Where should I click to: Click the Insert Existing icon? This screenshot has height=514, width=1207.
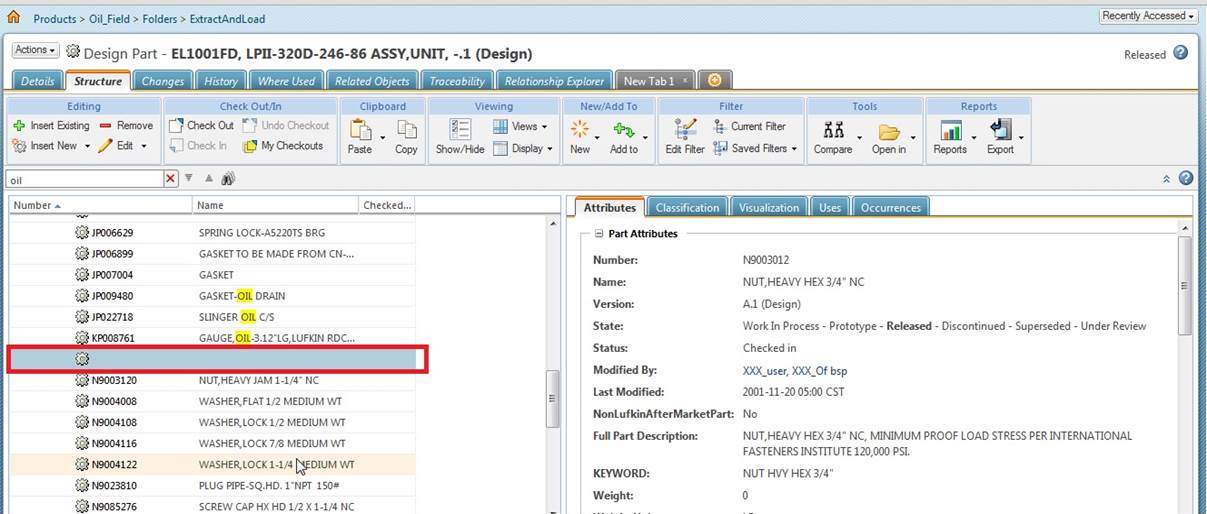tap(19, 126)
